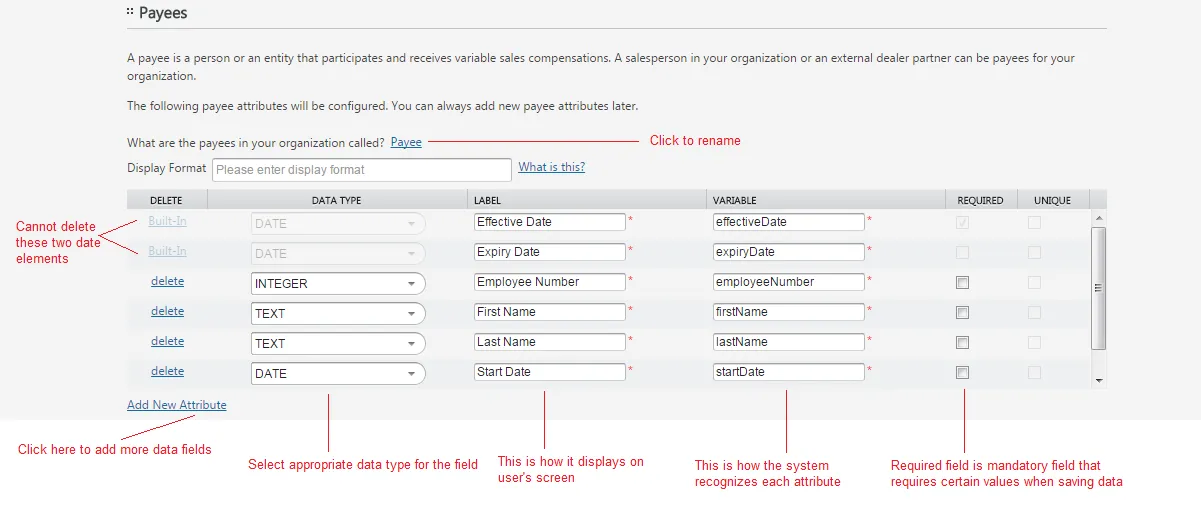Edit the First Name label field
Viewport: 1201px width, 510px height.
550,312
